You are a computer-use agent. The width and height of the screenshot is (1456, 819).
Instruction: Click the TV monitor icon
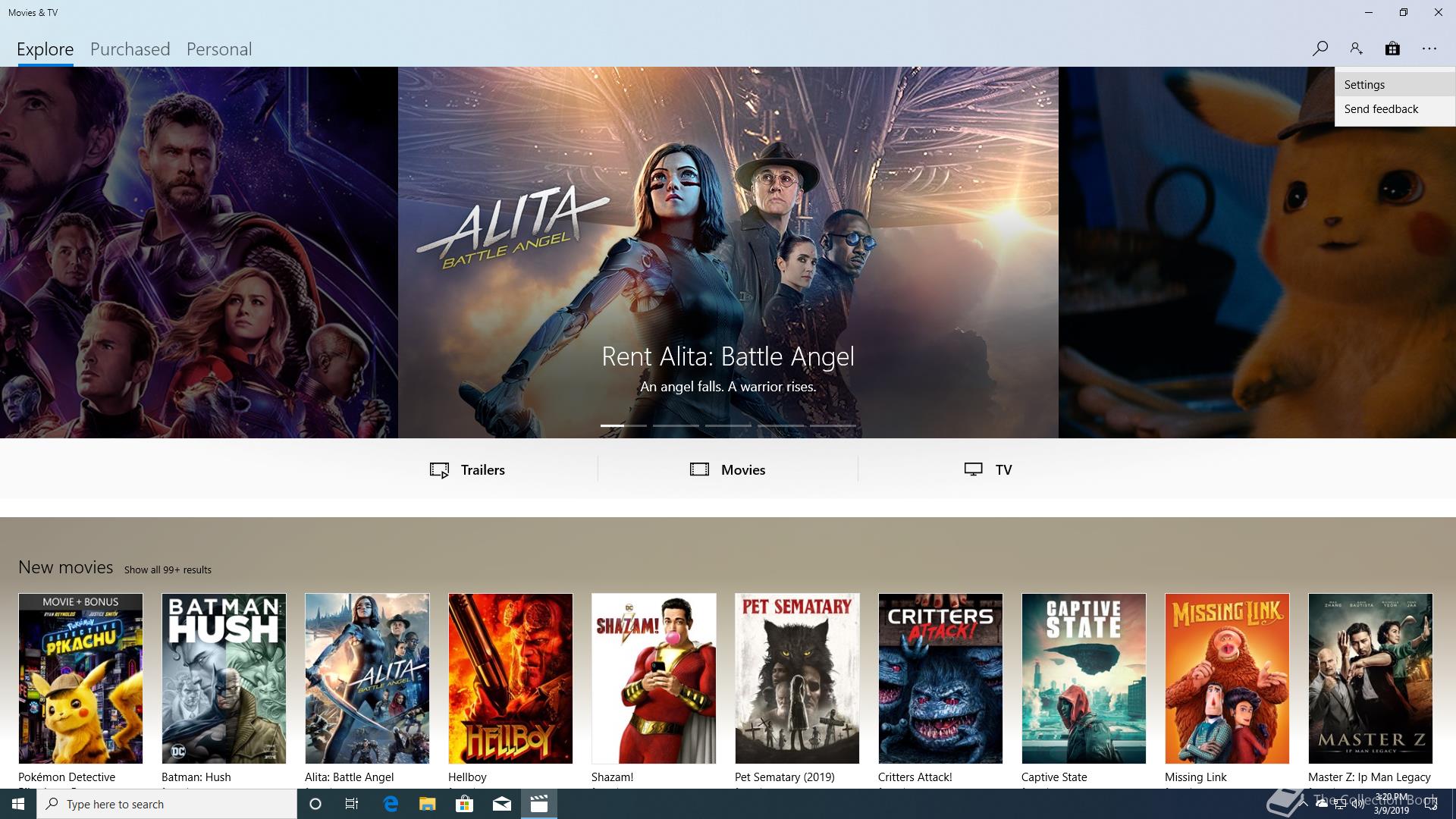click(x=974, y=469)
